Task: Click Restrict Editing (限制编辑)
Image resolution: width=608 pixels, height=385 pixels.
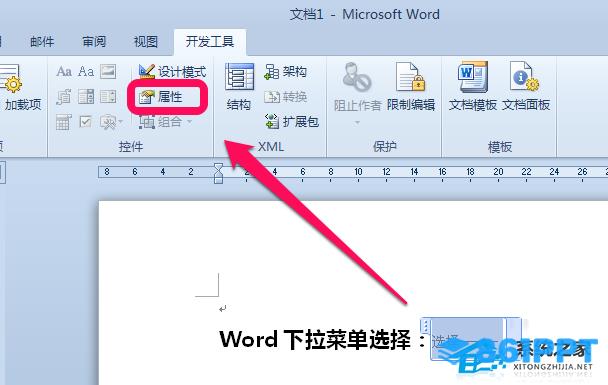Action: tap(411, 87)
